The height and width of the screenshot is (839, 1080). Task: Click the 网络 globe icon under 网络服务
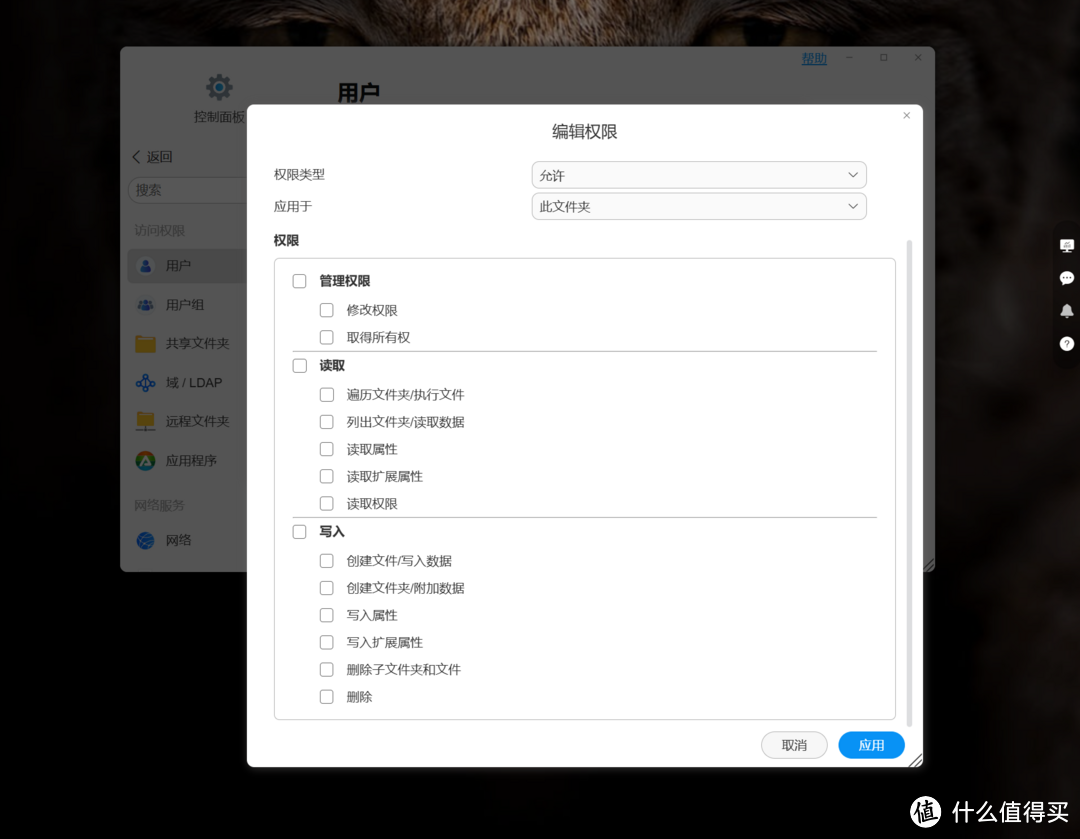click(x=145, y=539)
